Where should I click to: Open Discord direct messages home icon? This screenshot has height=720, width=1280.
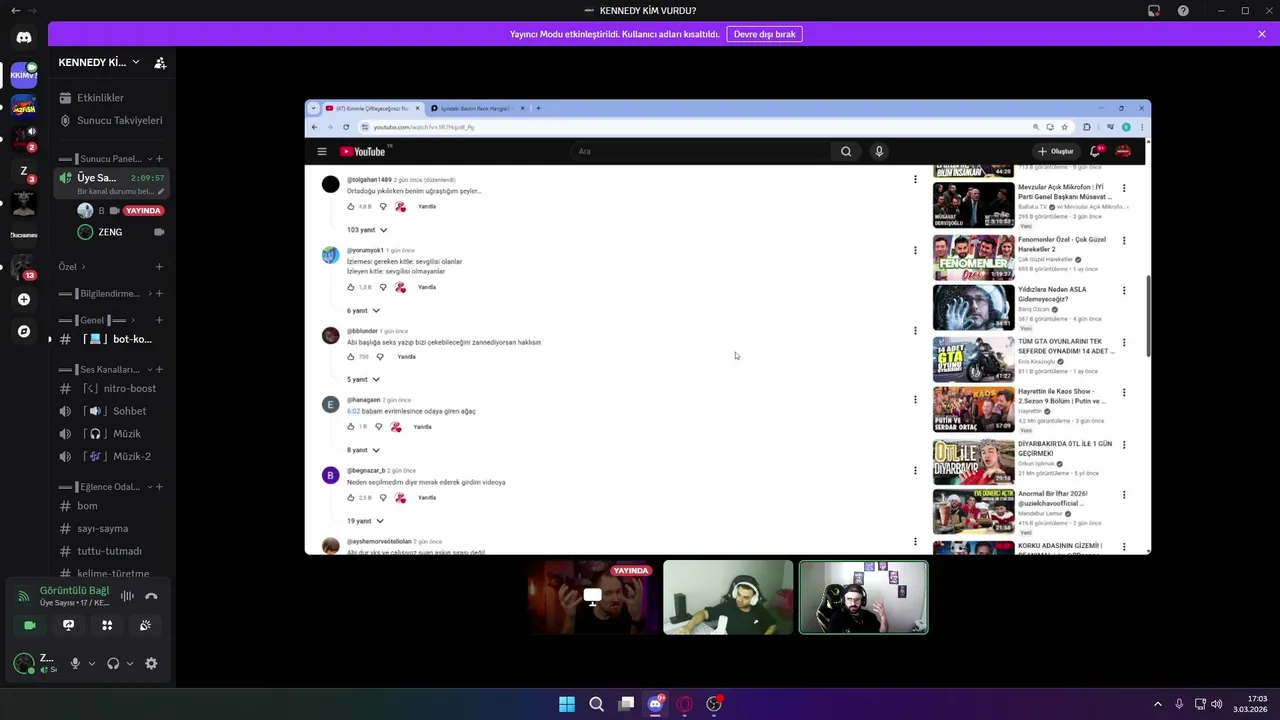click(24, 37)
